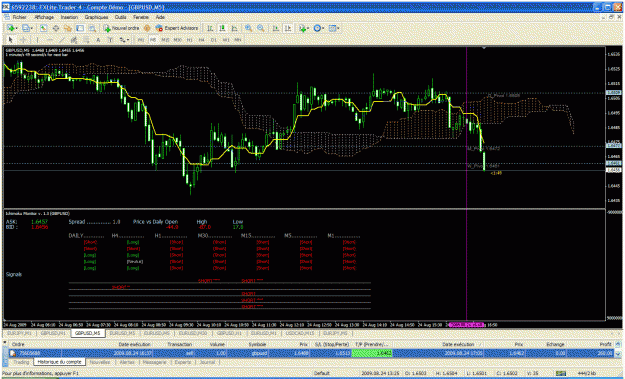Open the Trading terminal tab

pyautogui.click(x=22, y=362)
